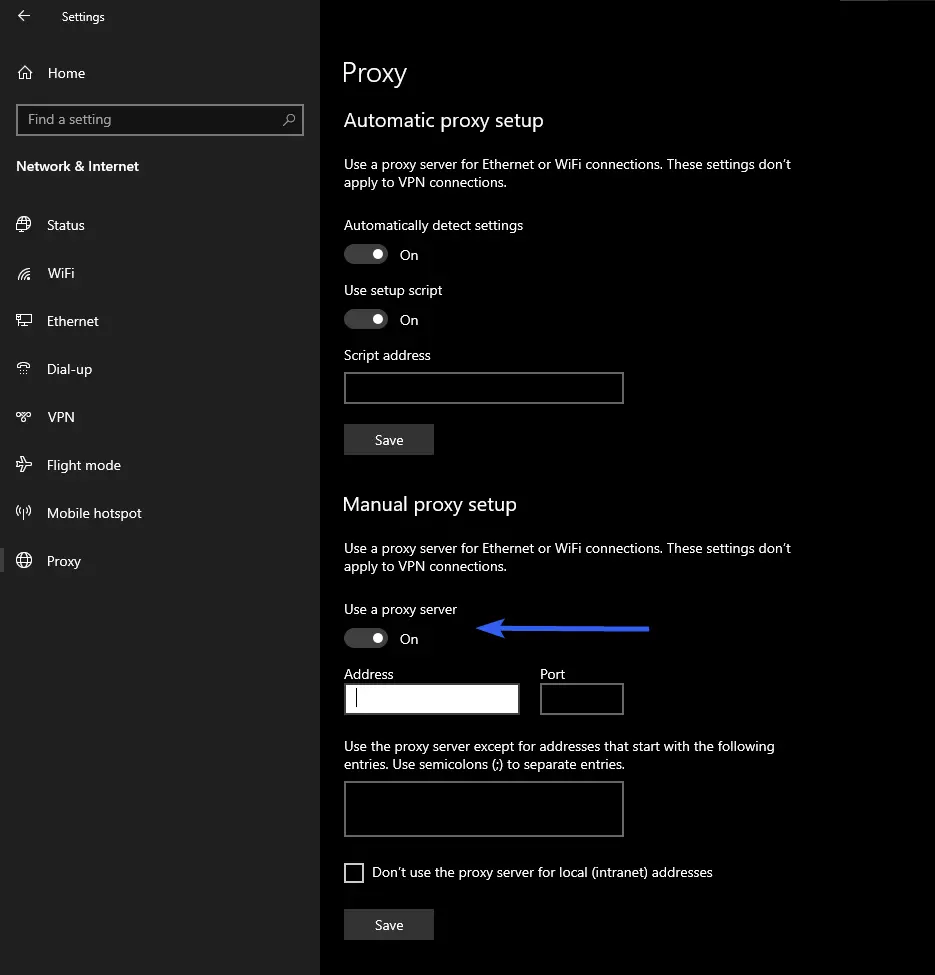Save the automatic proxy setup

(388, 440)
